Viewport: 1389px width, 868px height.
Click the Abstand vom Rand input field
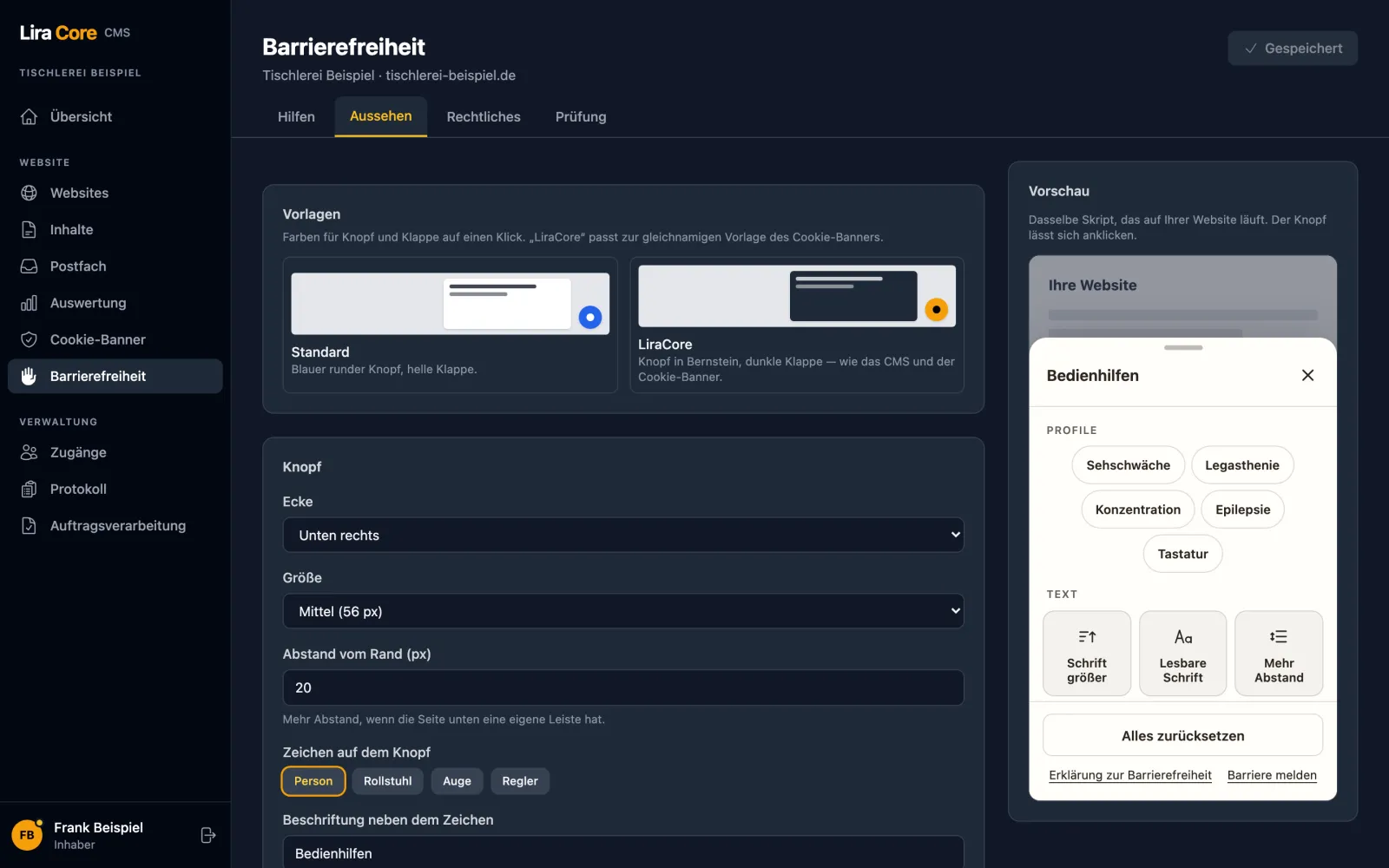tap(623, 687)
